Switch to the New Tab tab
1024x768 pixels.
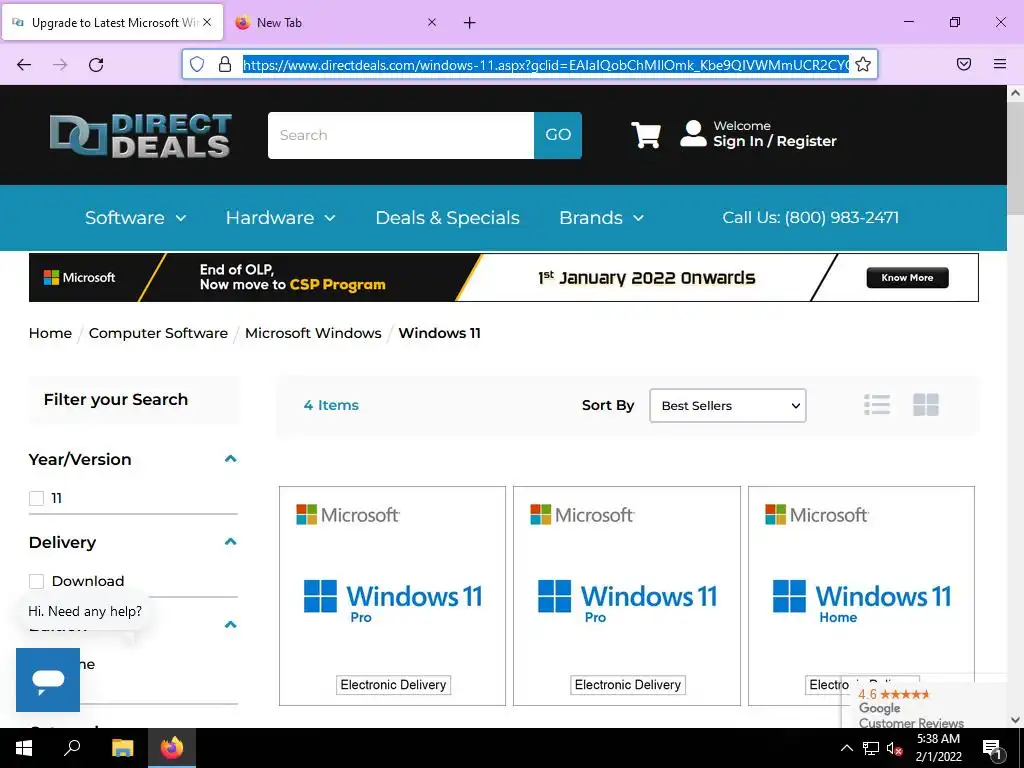(x=337, y=22)
